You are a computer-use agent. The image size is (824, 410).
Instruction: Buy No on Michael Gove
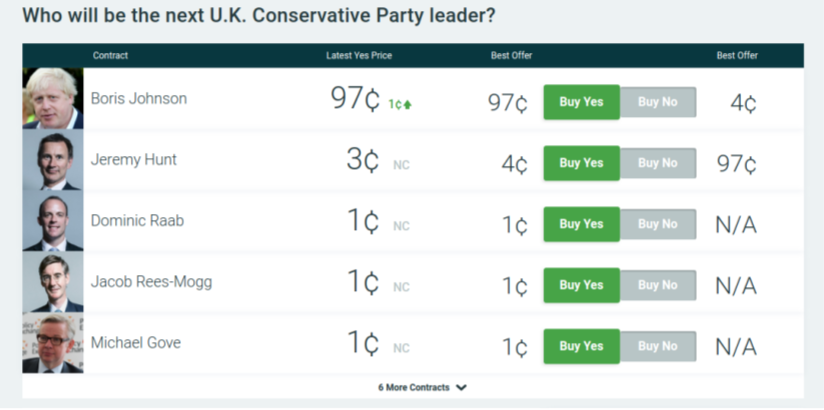pos(657,346)
